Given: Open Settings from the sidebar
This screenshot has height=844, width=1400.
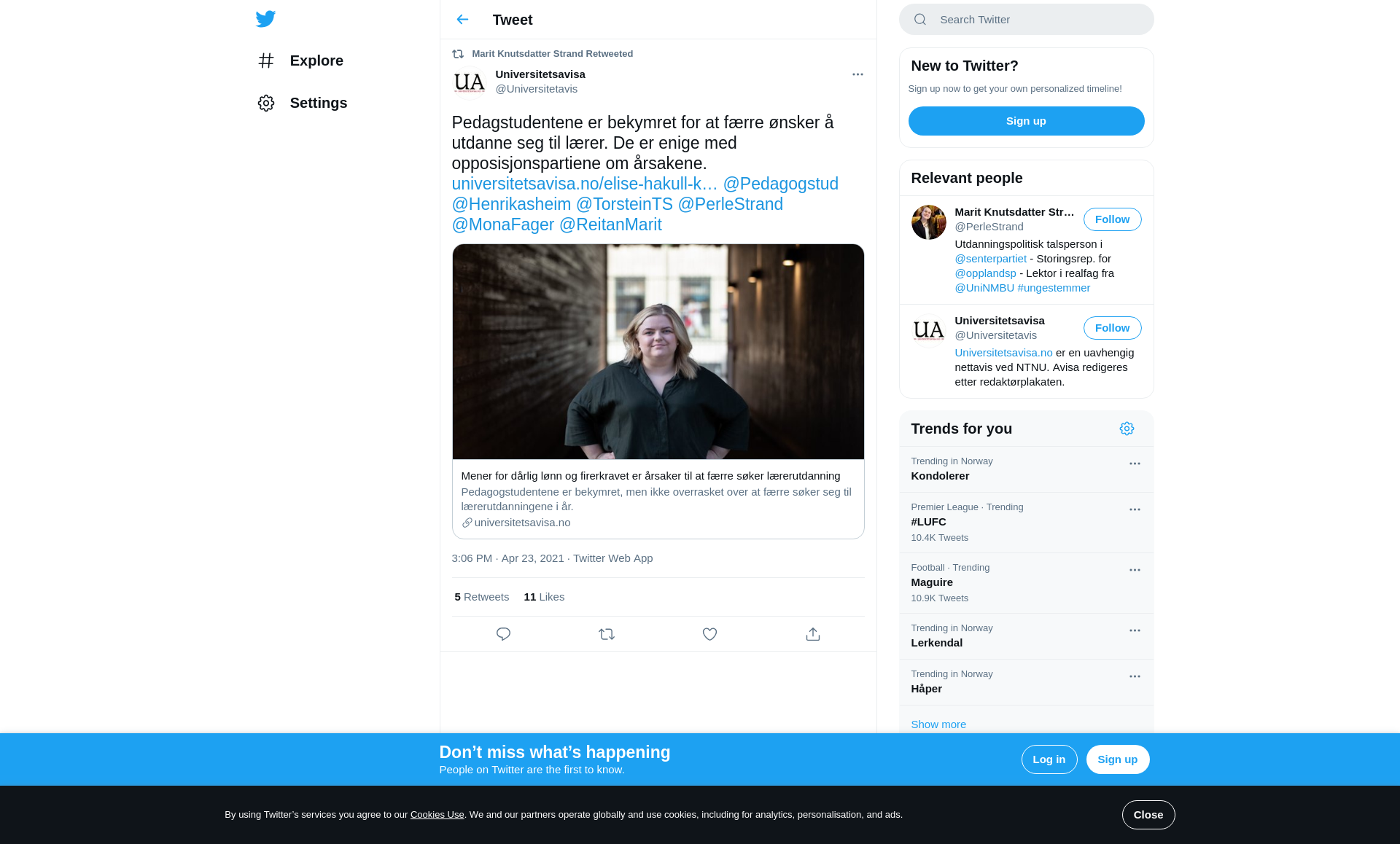Looking at the screenshot, I should [303, 103].
